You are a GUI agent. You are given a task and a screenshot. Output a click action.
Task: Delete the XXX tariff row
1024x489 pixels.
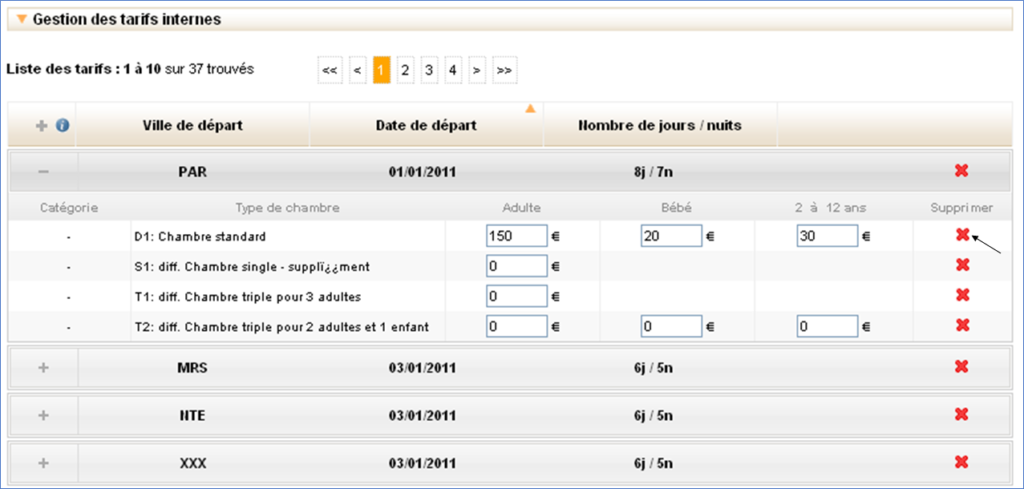[961, 462]
